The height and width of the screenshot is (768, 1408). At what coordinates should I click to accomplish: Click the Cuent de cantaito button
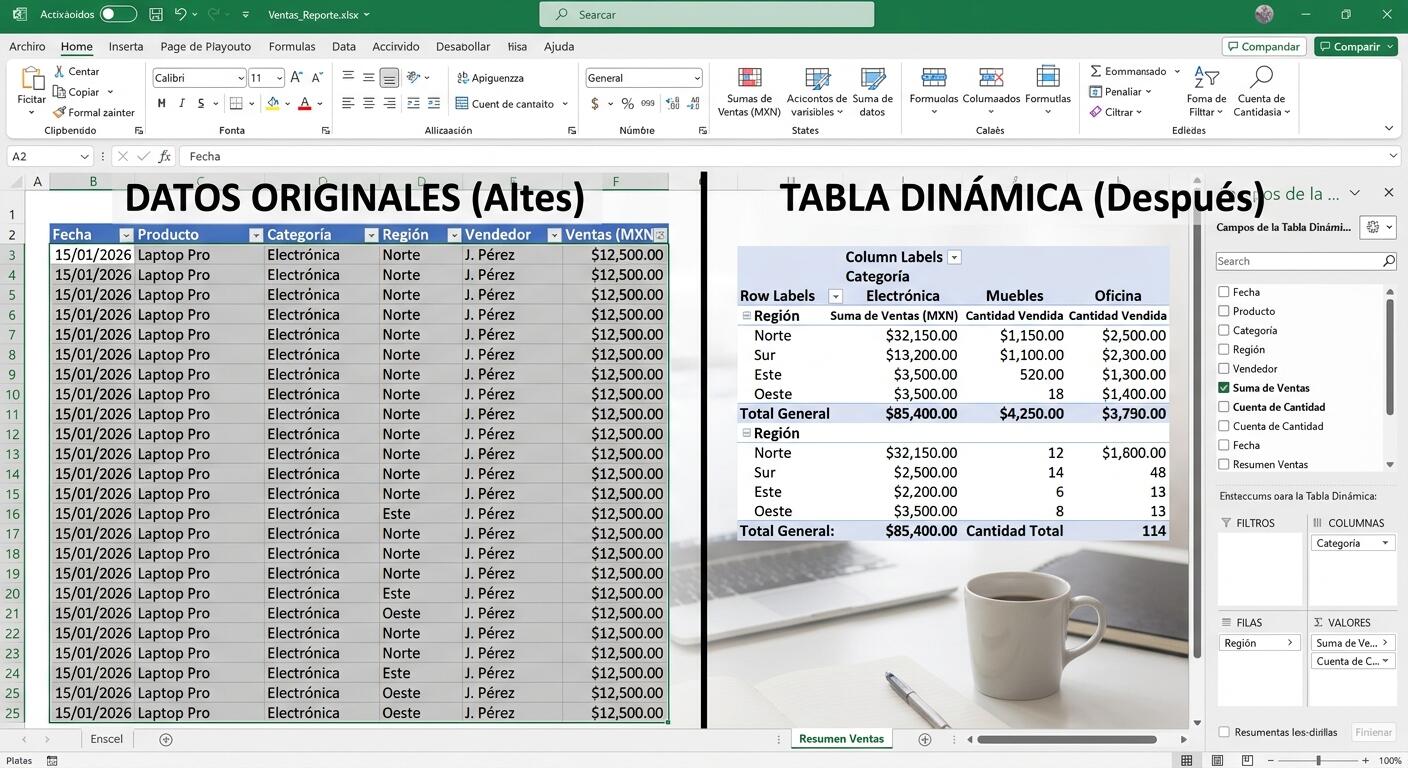point(511,103)
